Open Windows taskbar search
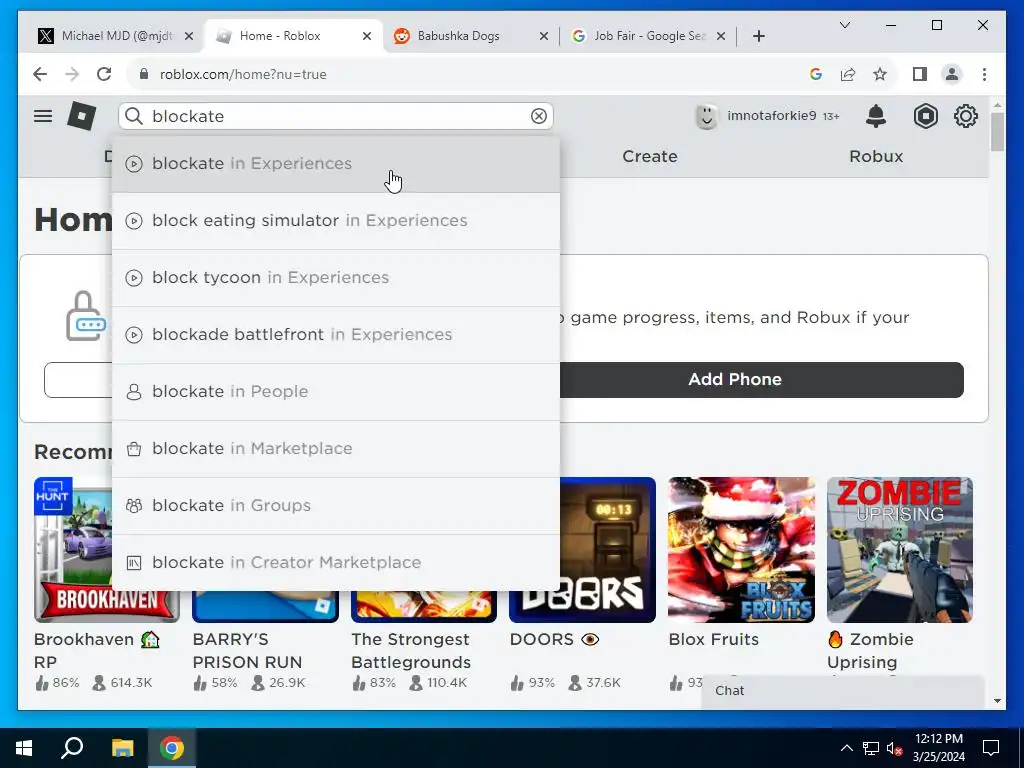 tap(72, 748)
